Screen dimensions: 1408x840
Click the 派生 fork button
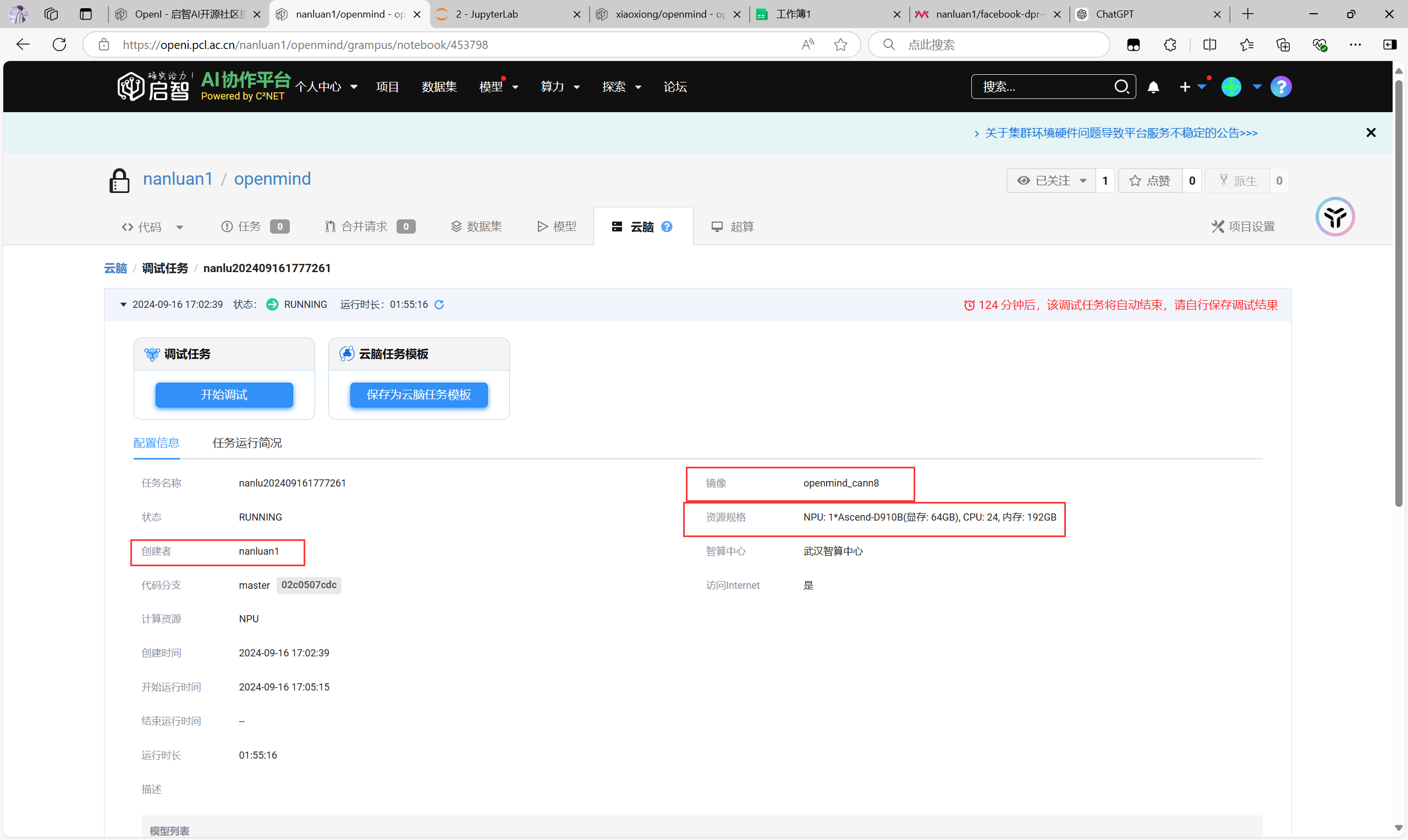coord(1237,180)
